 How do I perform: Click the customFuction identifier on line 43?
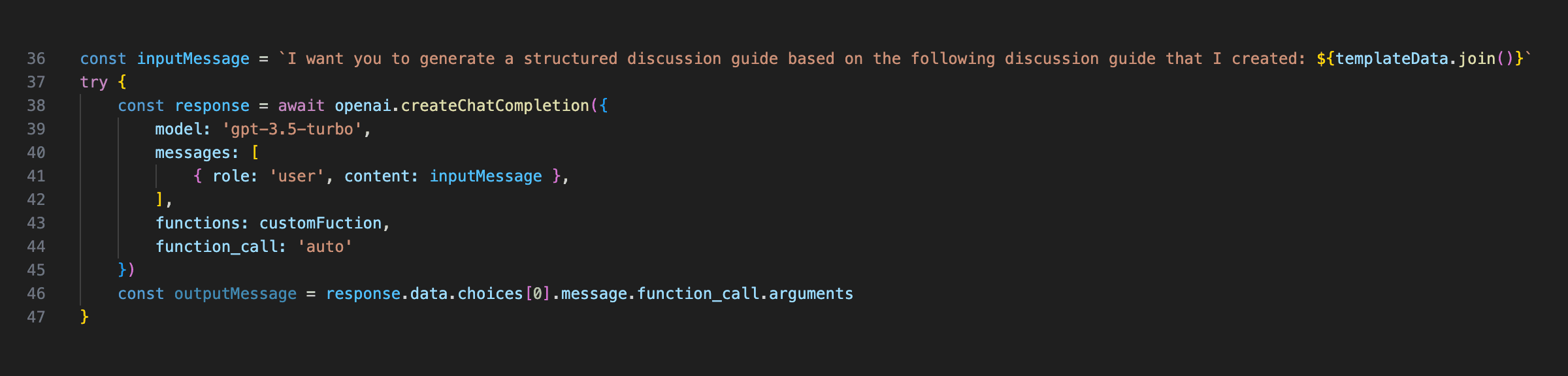pos(320,223)
